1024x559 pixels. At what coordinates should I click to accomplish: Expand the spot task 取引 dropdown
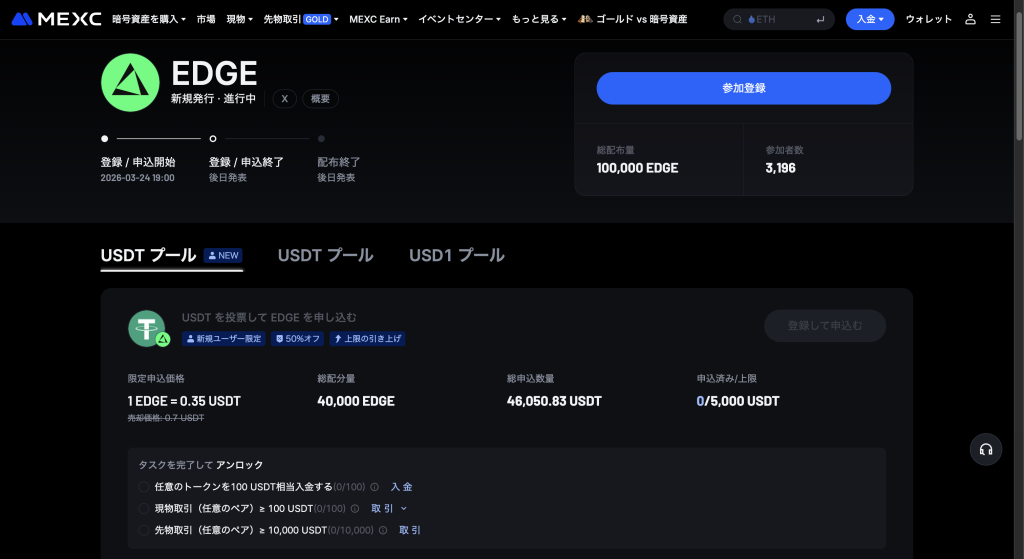pyautogui.click(x=389, y=509)
